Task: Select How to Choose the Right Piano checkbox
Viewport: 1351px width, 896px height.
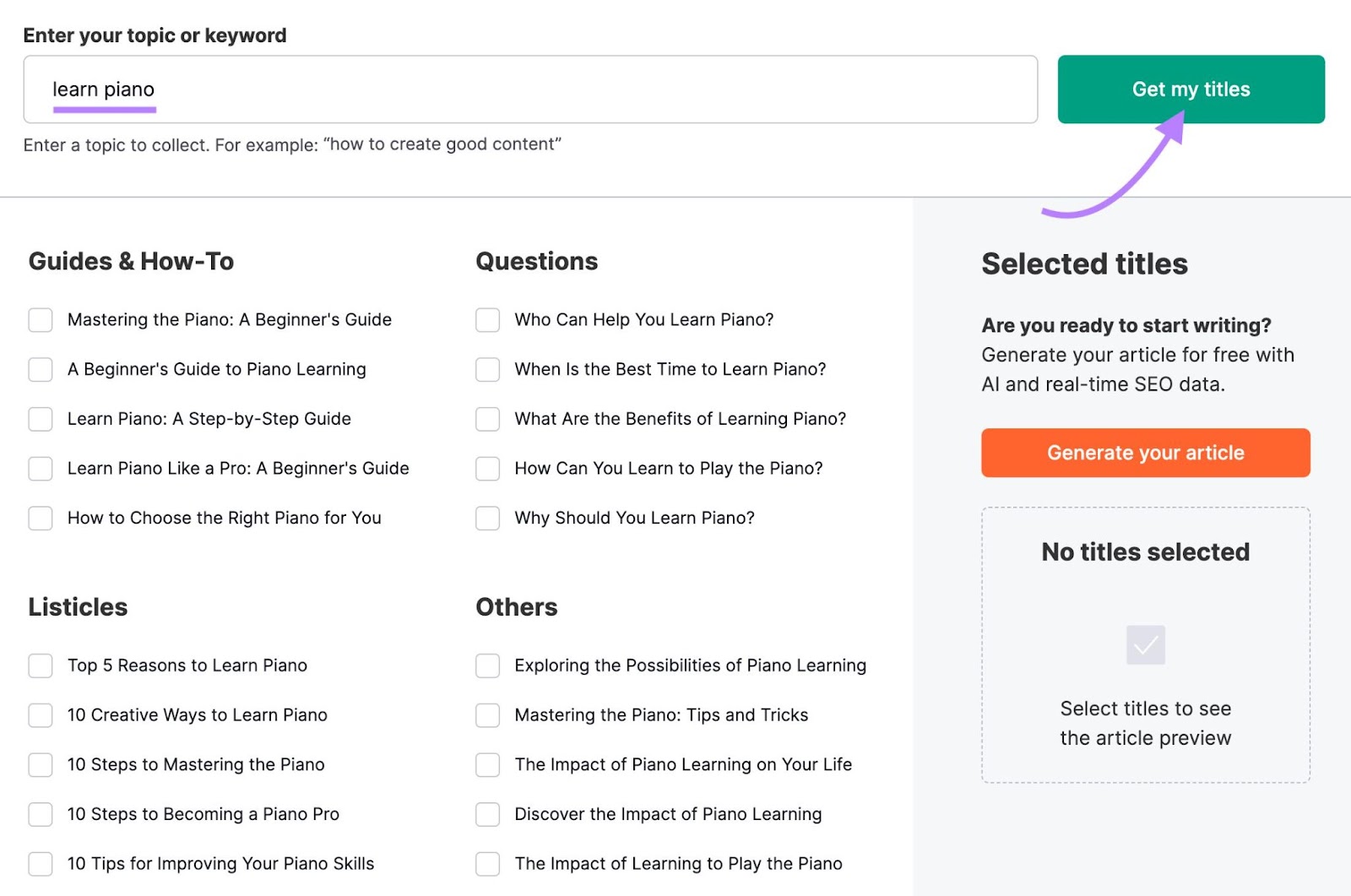Action: tap(41, 519)
